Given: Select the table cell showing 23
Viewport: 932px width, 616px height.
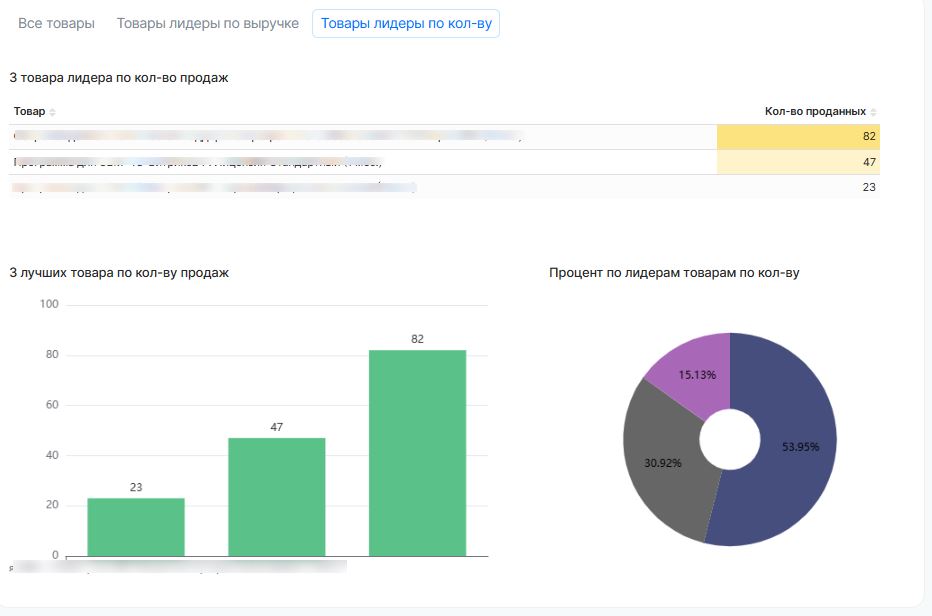Looking at the screenshot, I should 798,187.
